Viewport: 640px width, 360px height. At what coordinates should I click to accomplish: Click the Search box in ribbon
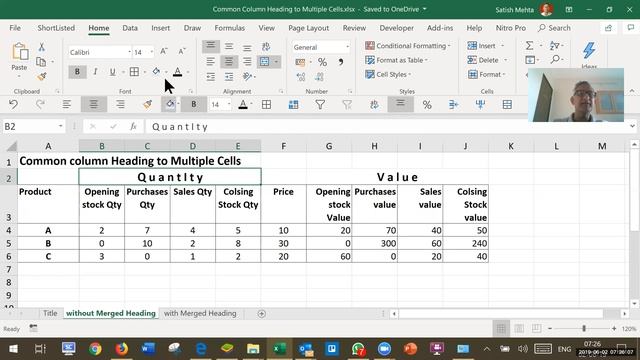(554, 28)
